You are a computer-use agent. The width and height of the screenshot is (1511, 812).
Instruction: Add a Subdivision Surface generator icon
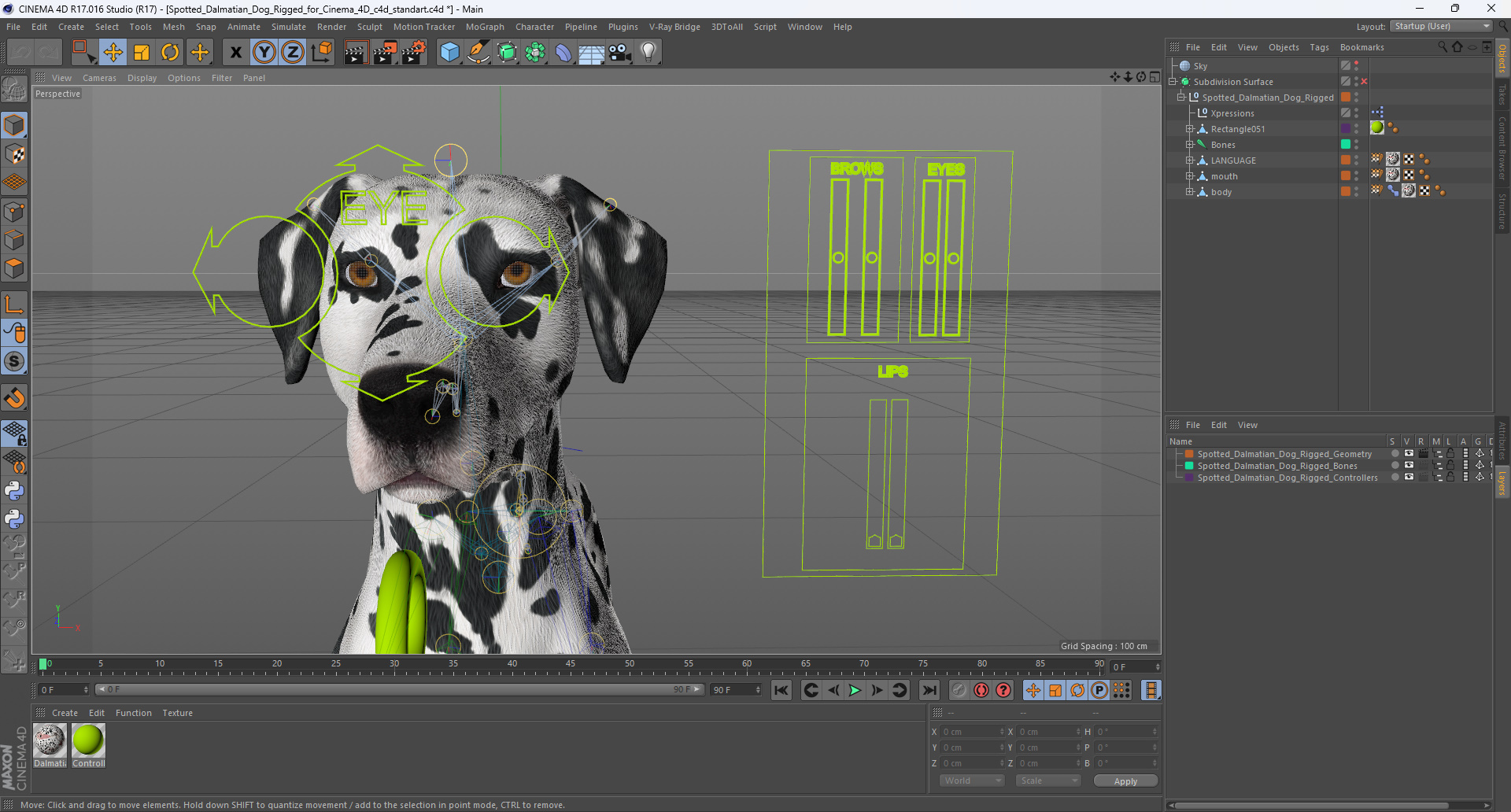coord(507,53)
